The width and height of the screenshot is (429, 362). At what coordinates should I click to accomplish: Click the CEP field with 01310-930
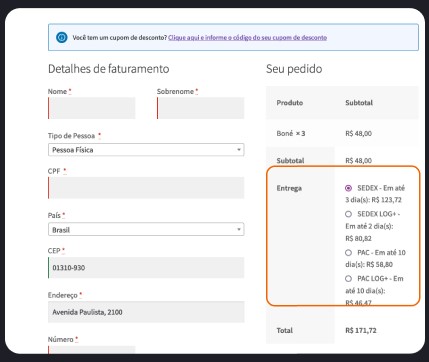pos(146,267)
